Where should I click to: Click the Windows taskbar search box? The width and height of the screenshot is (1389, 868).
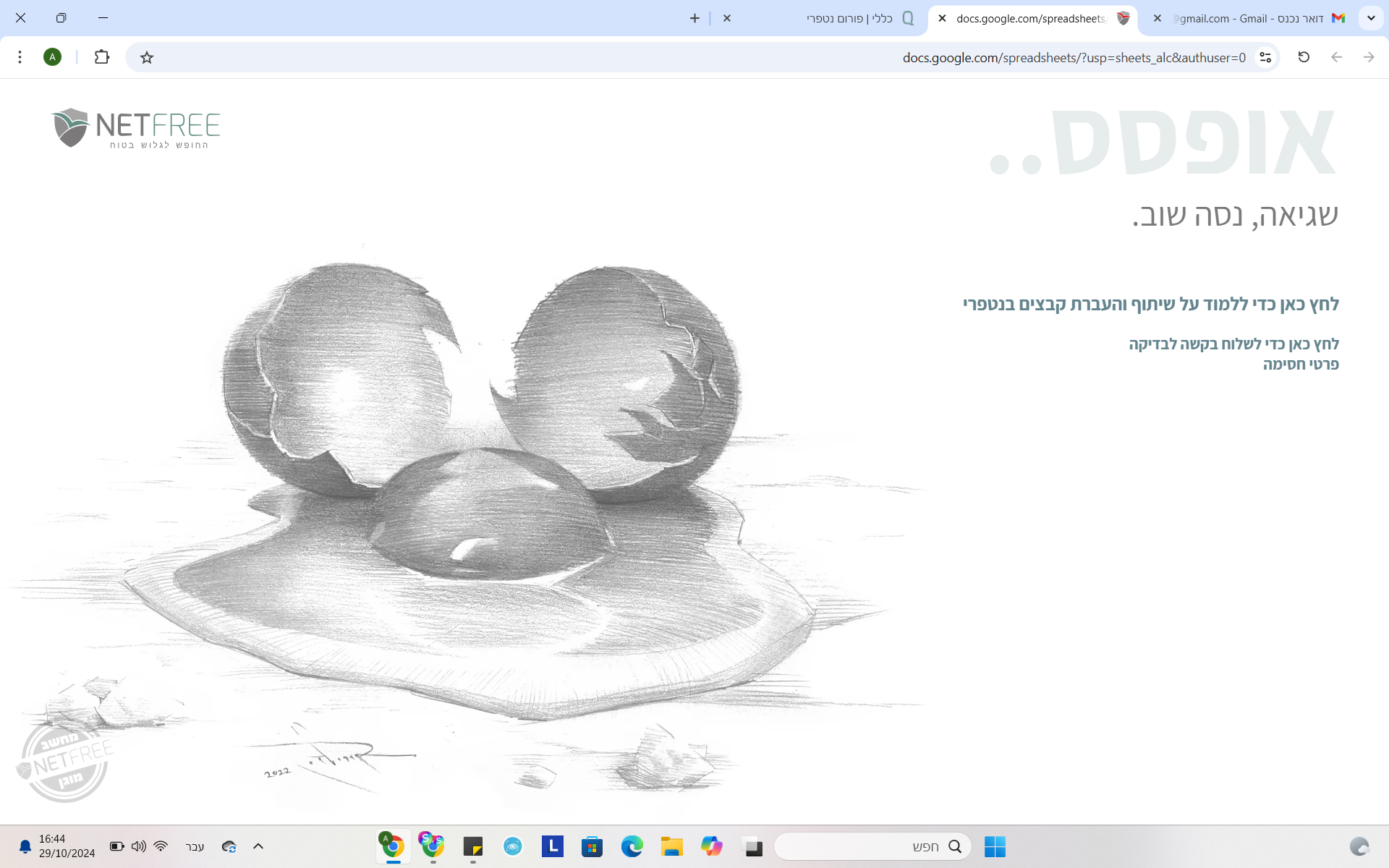(872, 846)
